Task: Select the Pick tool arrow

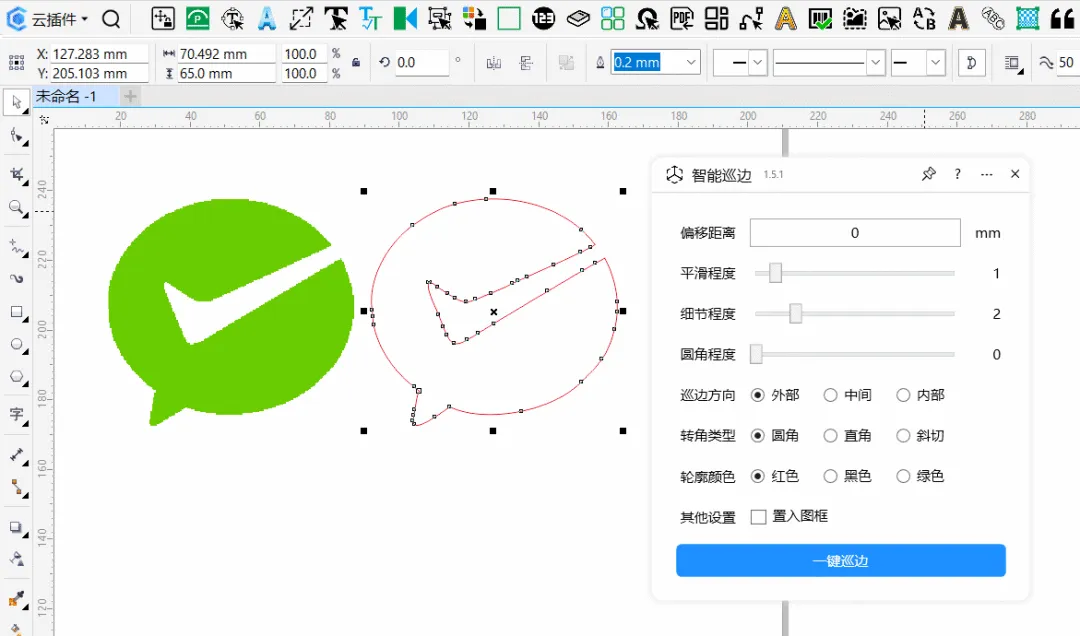Action: [x=17, y=103]
